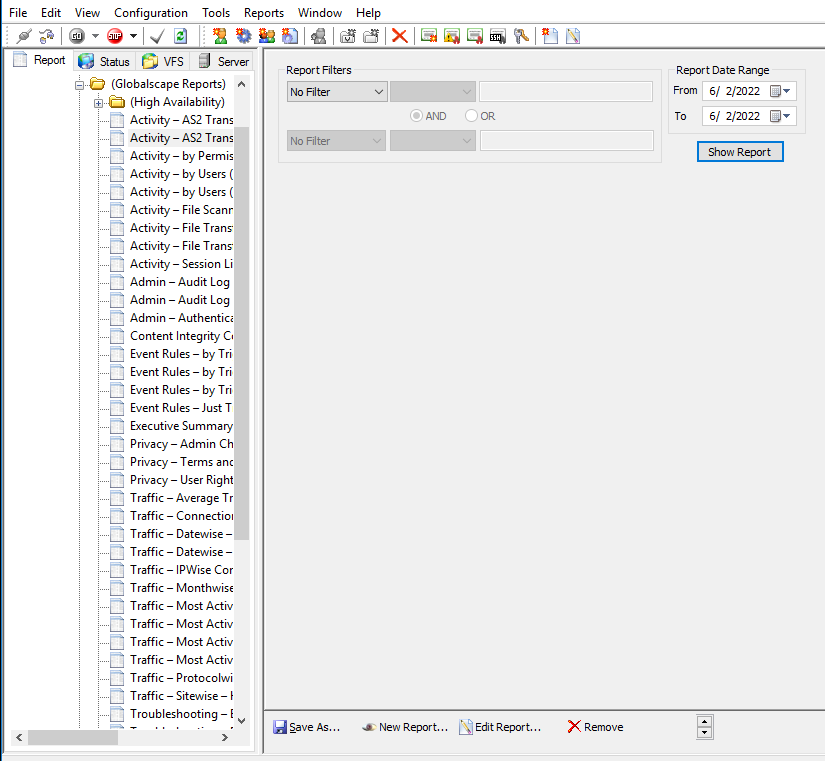This screenshot has height=761, width=825.
Task: Click the green refresh toolbar icon
Action: 180,36
